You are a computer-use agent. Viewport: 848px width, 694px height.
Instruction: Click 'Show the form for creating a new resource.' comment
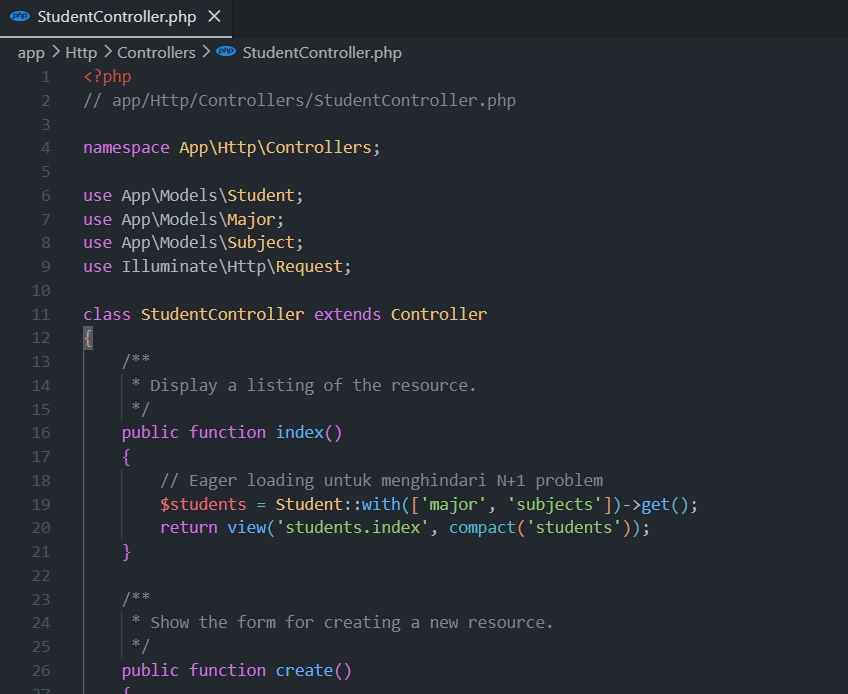(x=352, y=623)
